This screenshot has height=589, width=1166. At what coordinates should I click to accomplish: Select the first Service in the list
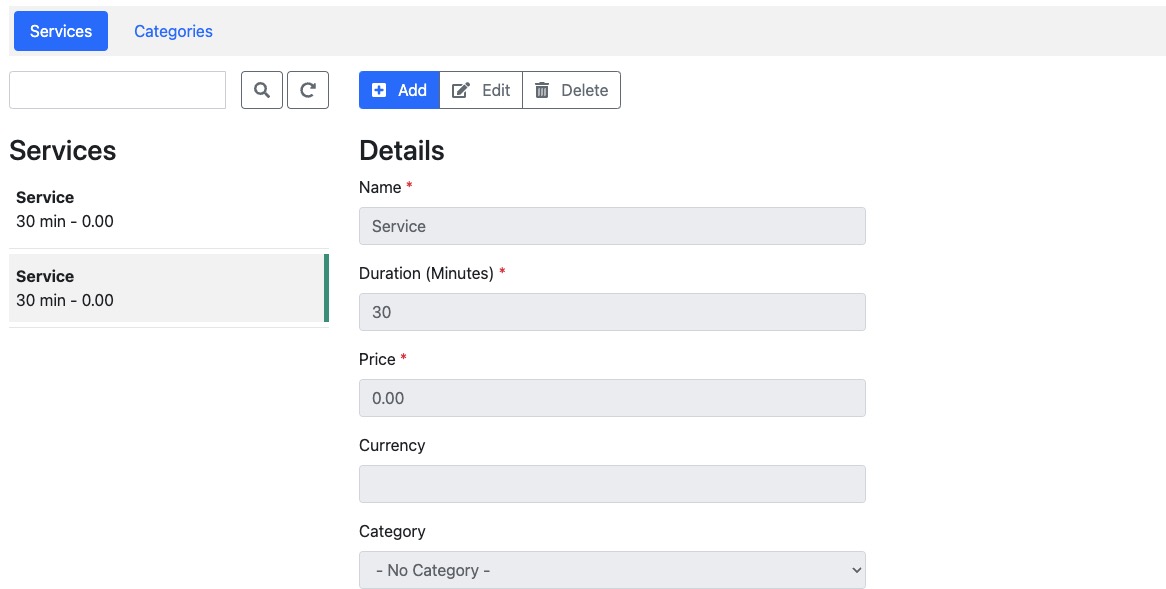[168, 208]
